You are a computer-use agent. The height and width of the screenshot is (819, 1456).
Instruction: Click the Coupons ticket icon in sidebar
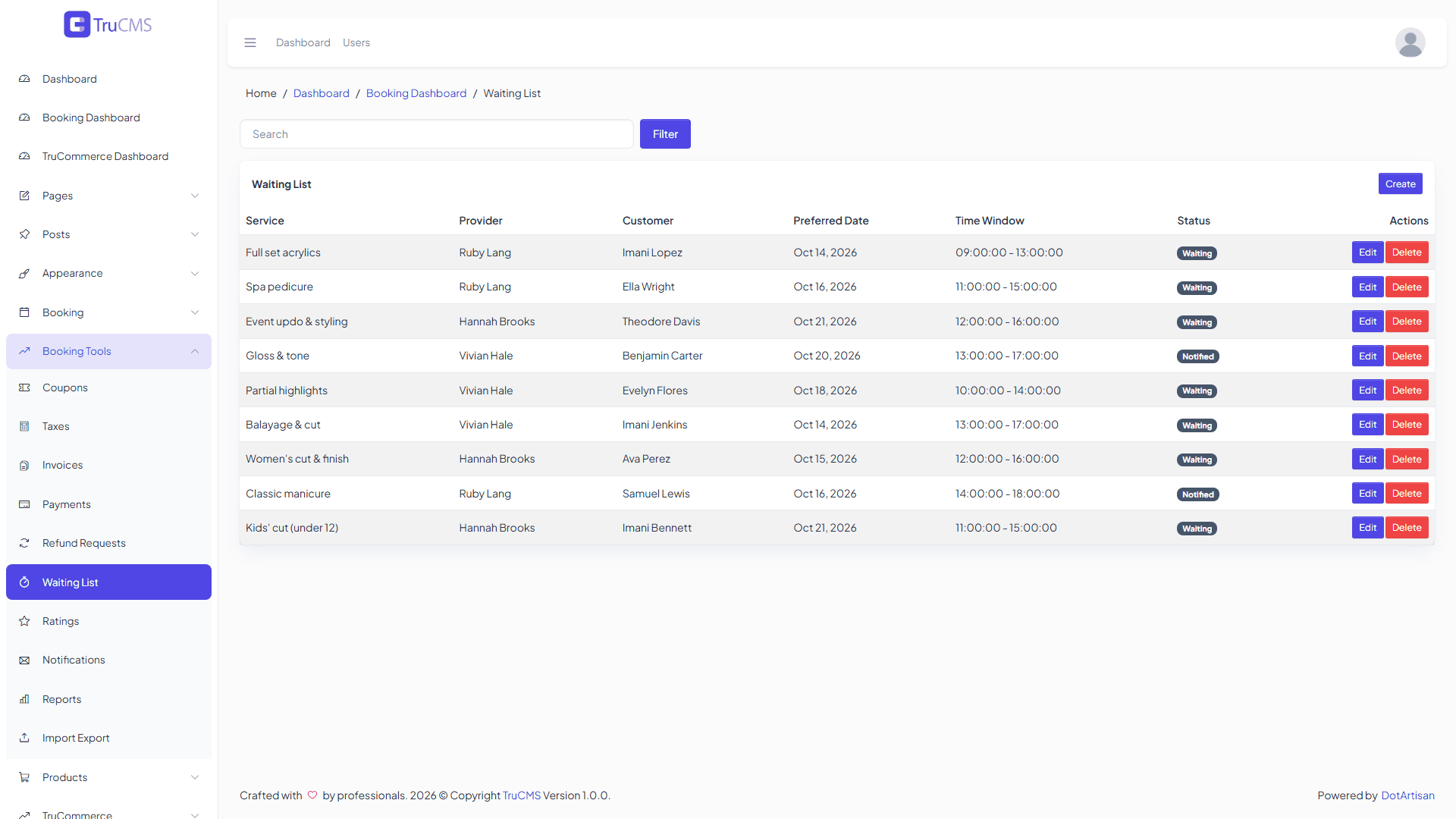[24, 388]
